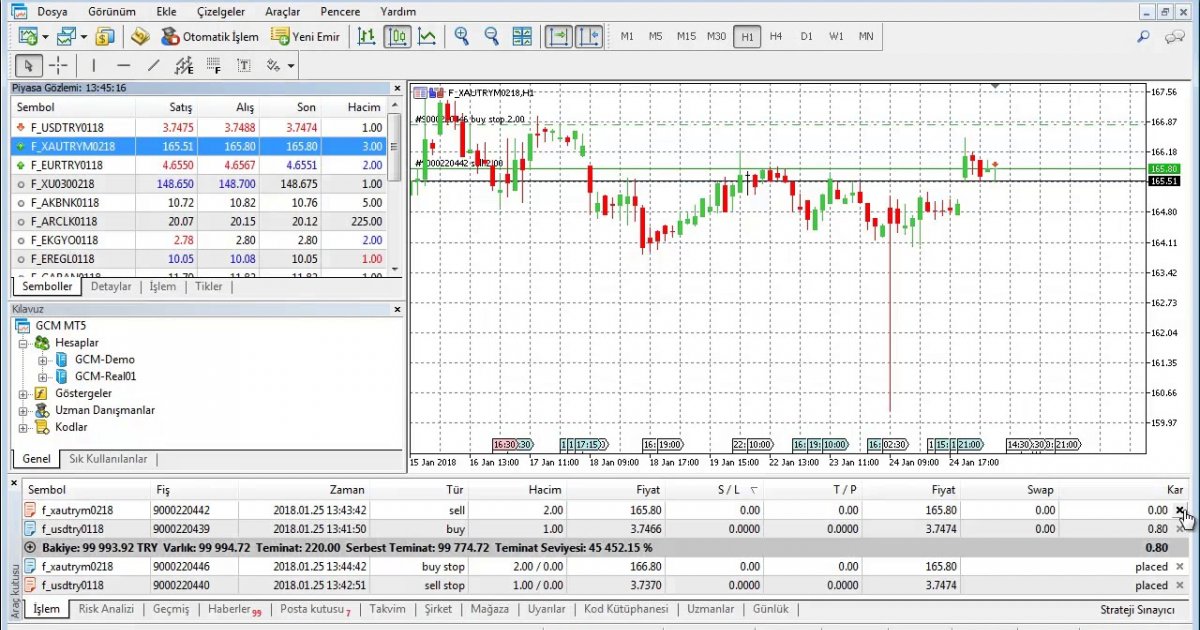Image resolution: width=1200 pixels, height=630 pixels.
Task: Open the new chart dropdown arrow
Action: tap(45, 37)
